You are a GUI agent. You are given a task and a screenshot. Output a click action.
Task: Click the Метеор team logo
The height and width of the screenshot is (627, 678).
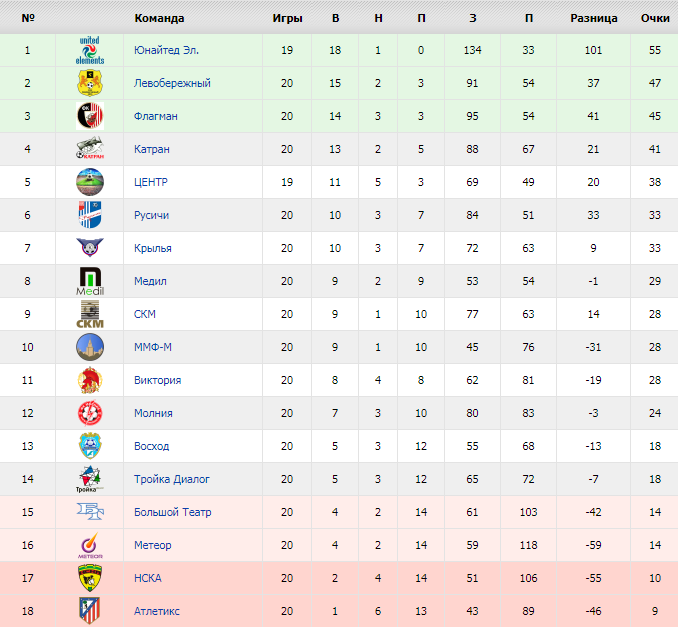point(90,545)
